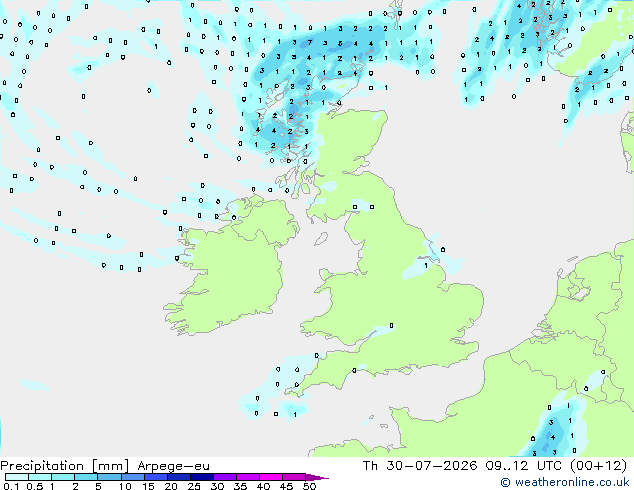
Task: Click the '7' precipitation value north of Scotland
Action: [310, 42]
